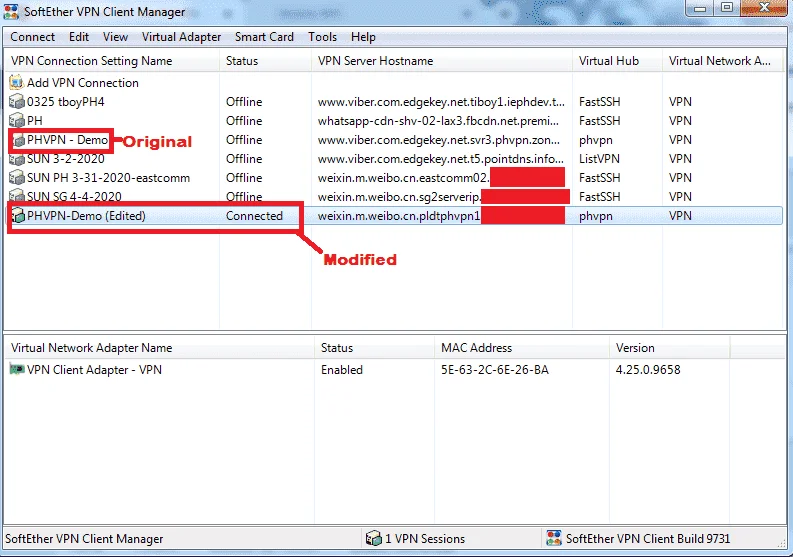Select the 'PHVPN - Demo' connection name
This screenshot has width=793, height=557.
(x=67, y=140)
